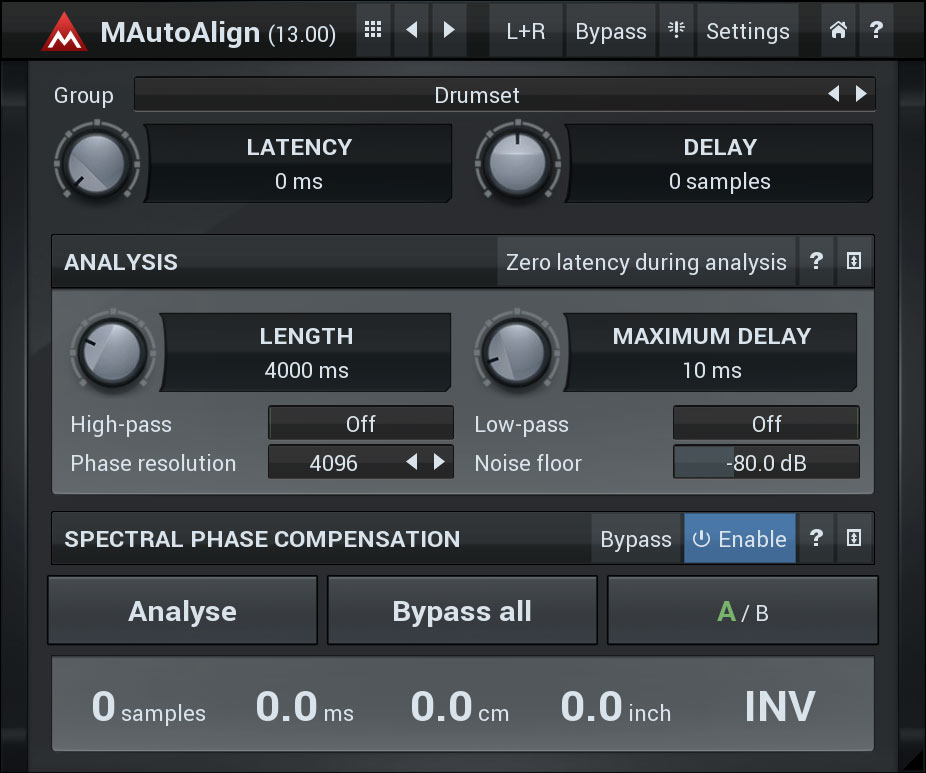Open Spectral Phase Compensation help icon
This screenshot has height=773, width=926.
[816, 539]
